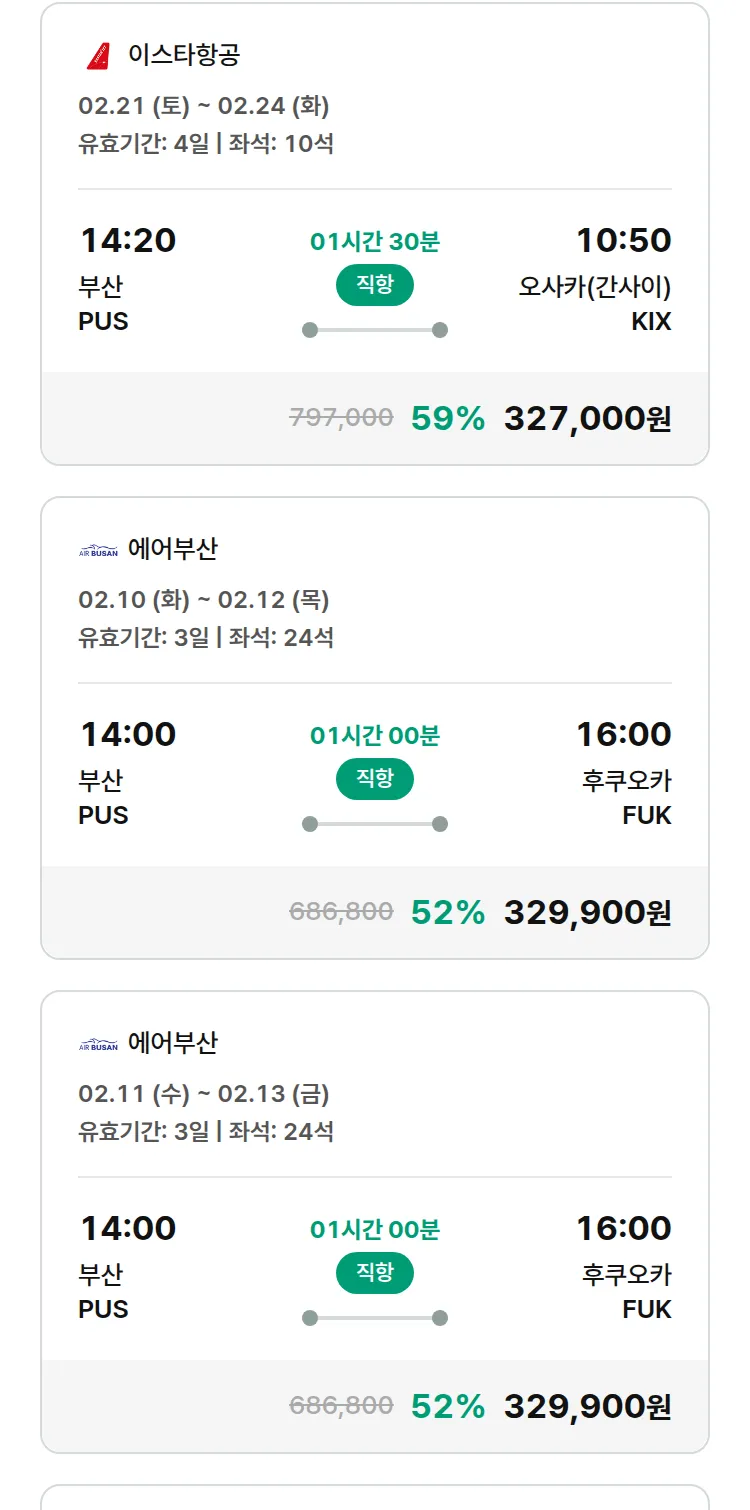Click the Air Busan logo on the 02.11 card

pos(98,1044)
